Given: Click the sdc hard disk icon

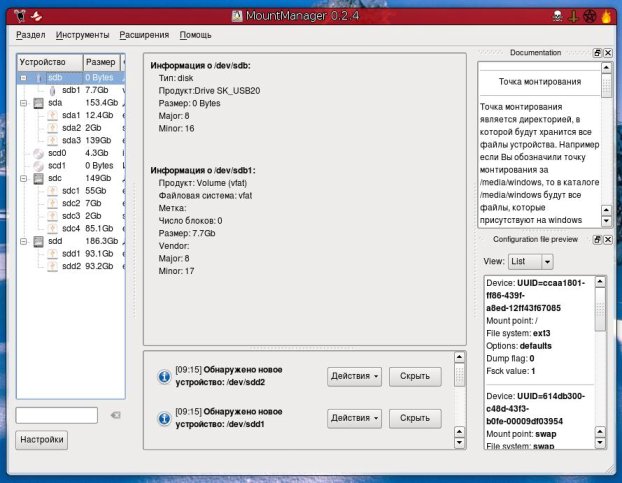Looking at the screenshot, I should [38, 178].
